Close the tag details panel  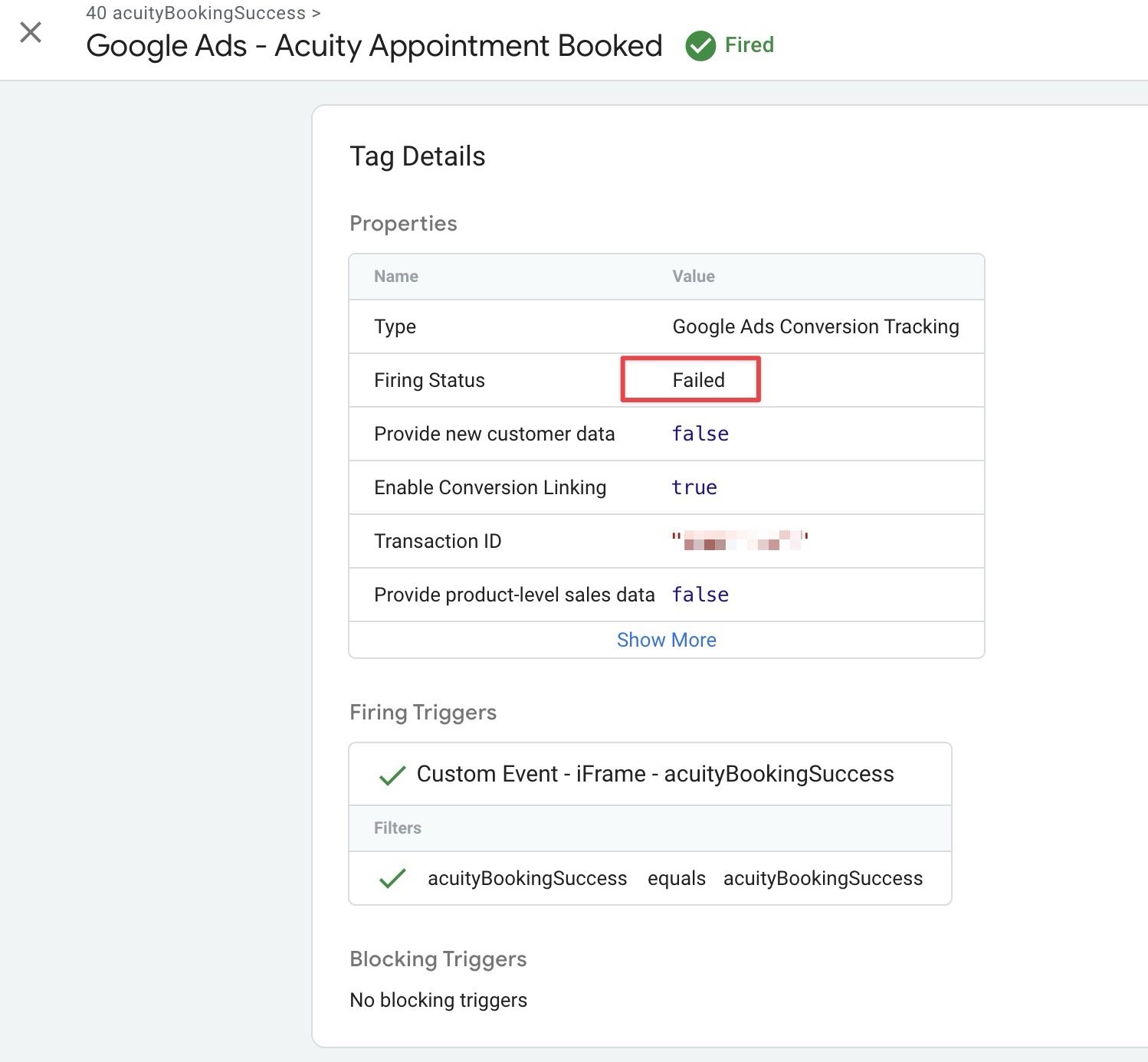click(31, 32)
